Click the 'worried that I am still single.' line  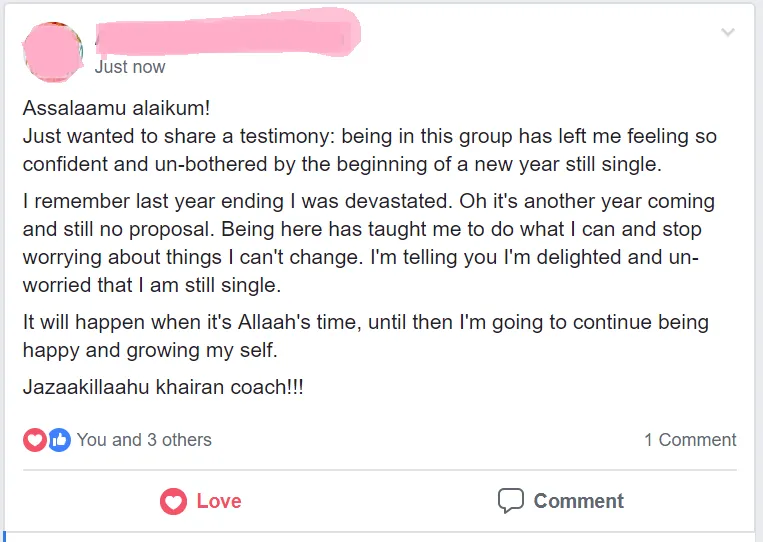[152, 285]
